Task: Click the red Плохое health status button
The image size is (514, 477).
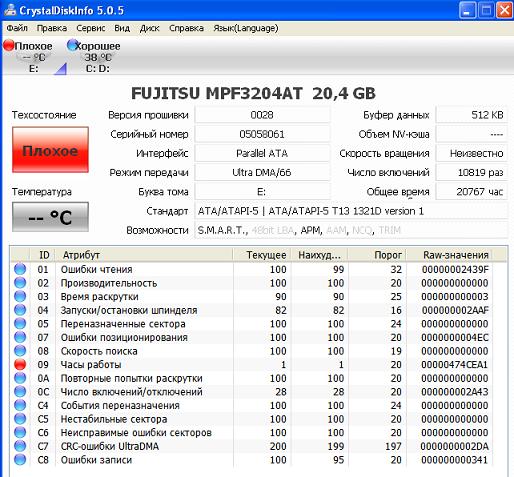Action: click(50, 150)
